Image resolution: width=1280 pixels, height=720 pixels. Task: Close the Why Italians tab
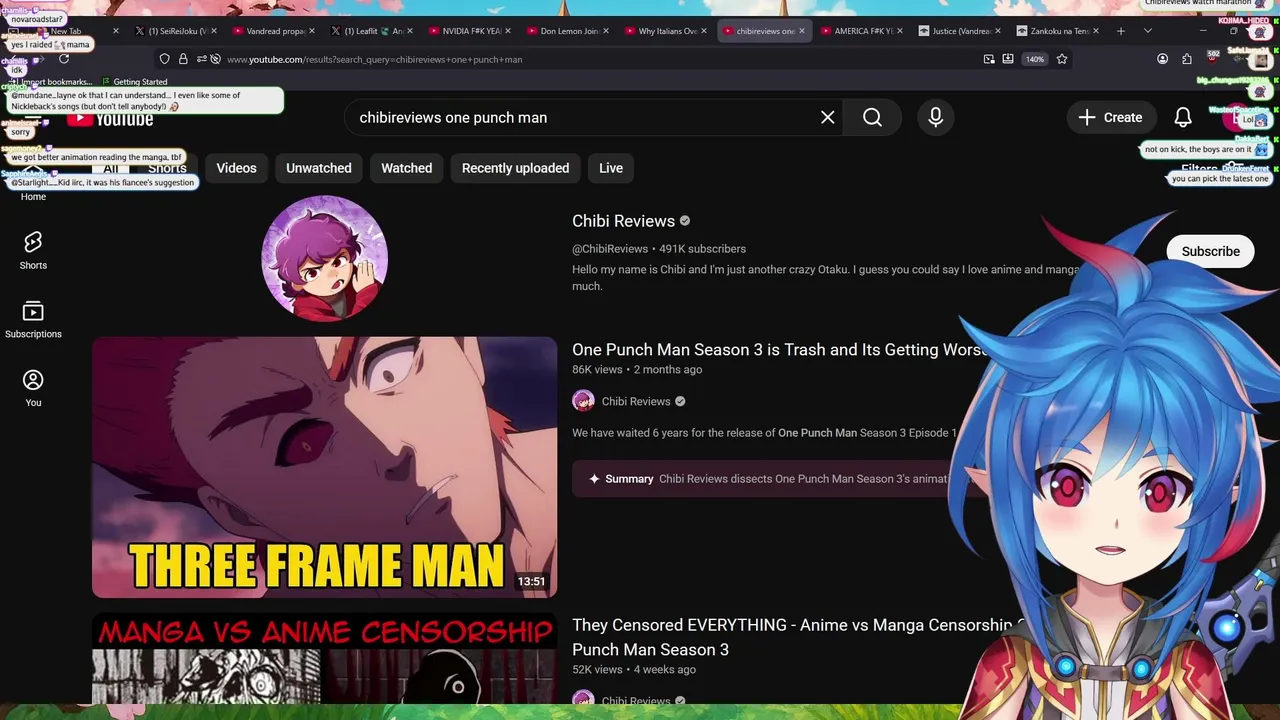pyautogui.click(x=704, y=31)
